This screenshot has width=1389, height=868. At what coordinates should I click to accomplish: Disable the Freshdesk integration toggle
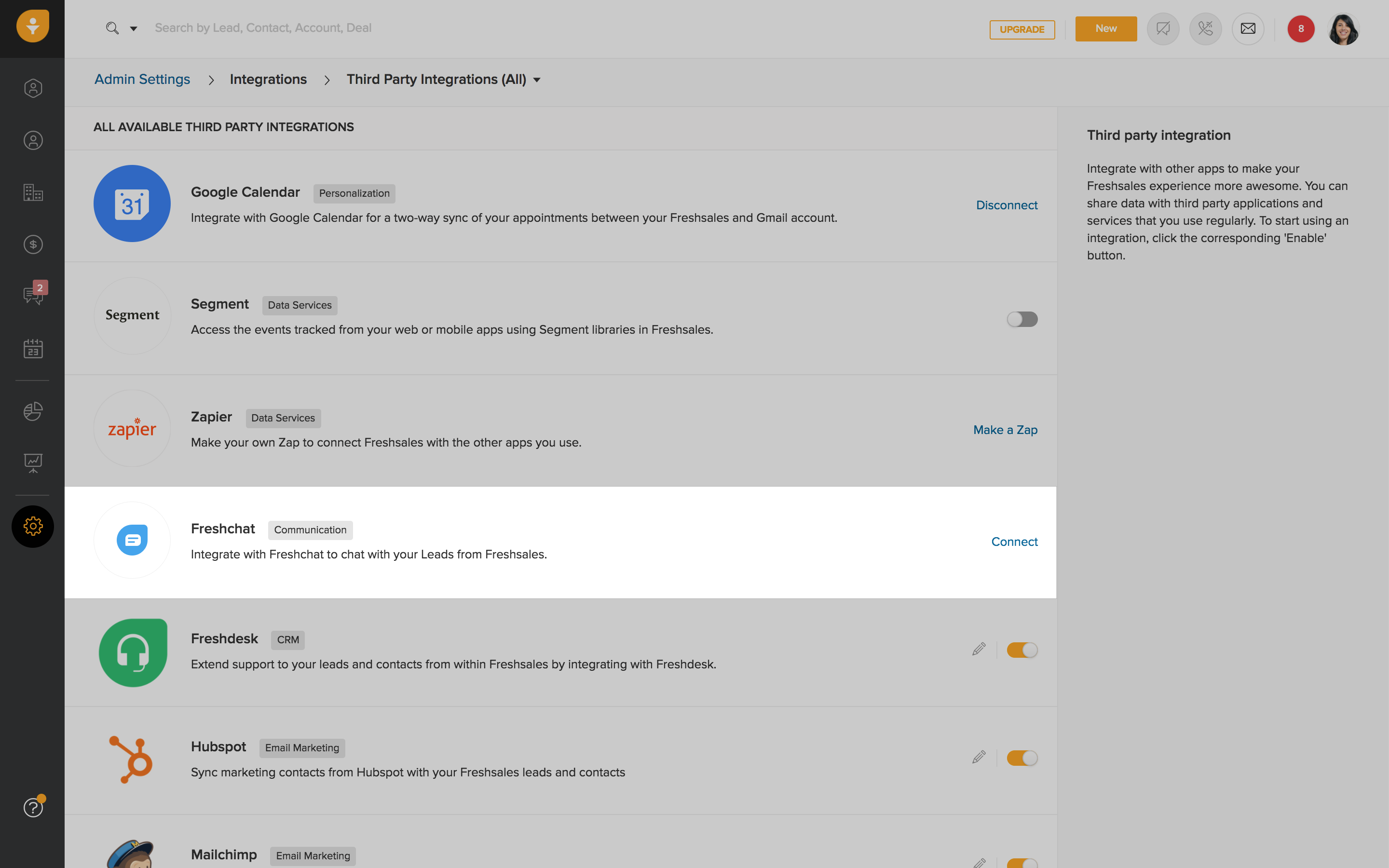tap(1022, 649)
